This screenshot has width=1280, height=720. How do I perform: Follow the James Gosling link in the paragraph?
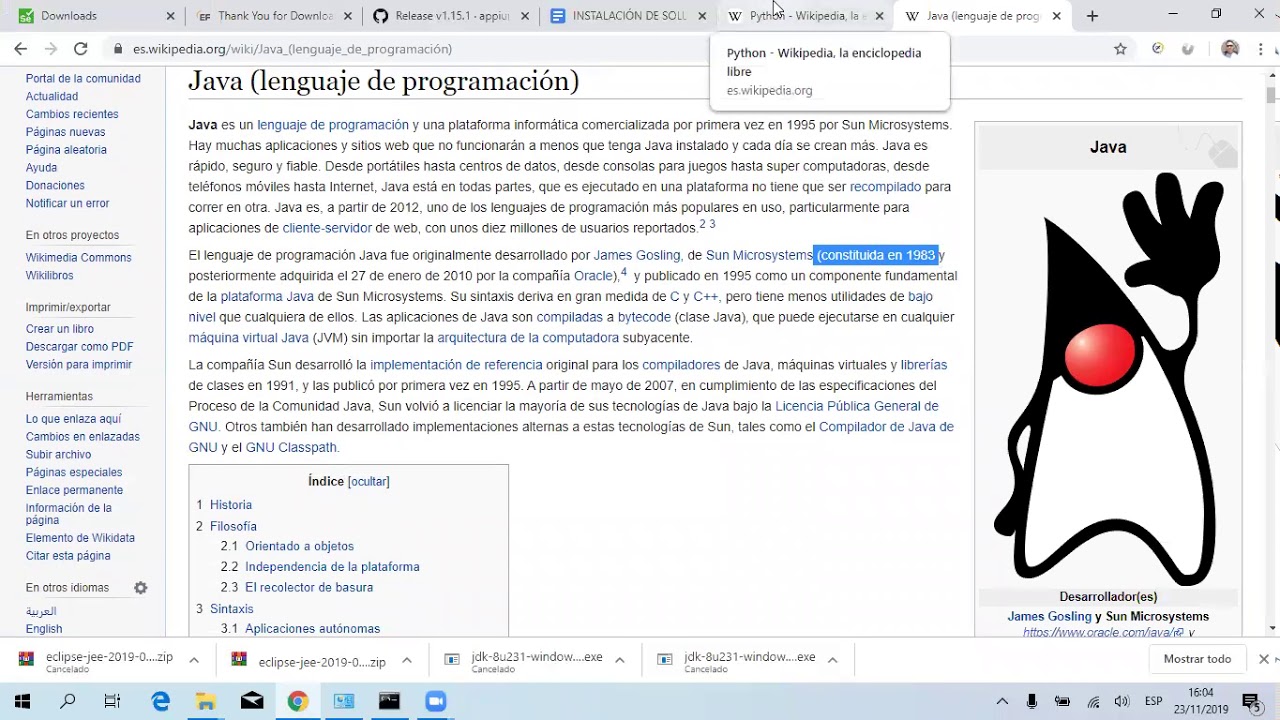[637, 255]
